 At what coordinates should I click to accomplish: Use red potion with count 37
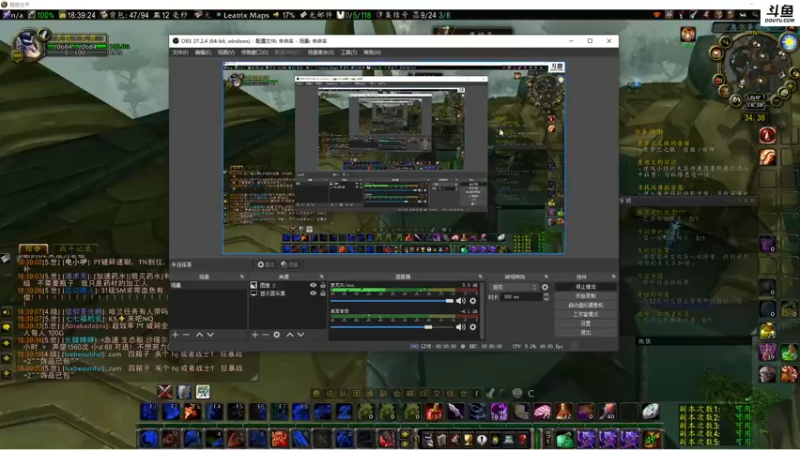pyautogui.click(x=434, y=411)
